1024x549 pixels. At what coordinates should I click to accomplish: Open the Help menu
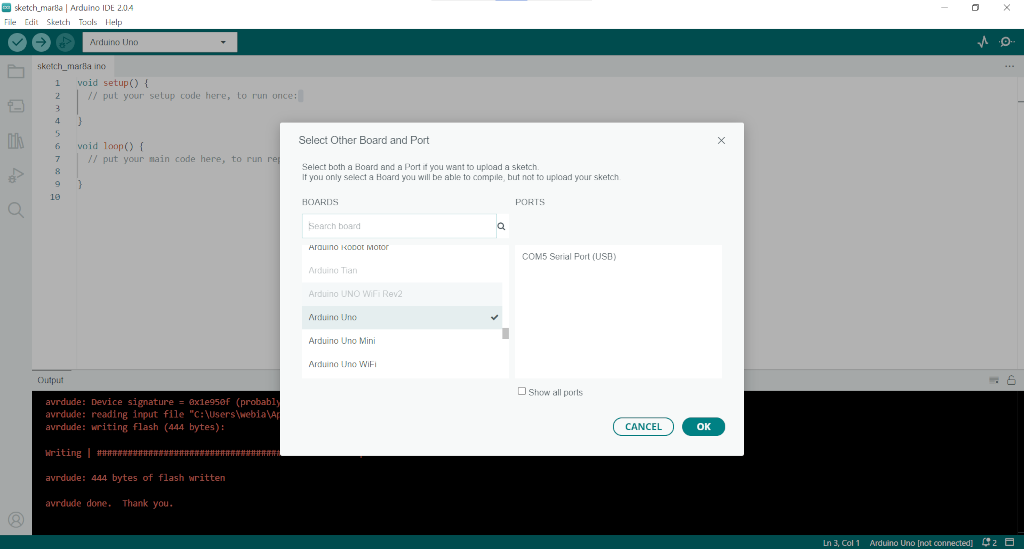pos(114,22)
